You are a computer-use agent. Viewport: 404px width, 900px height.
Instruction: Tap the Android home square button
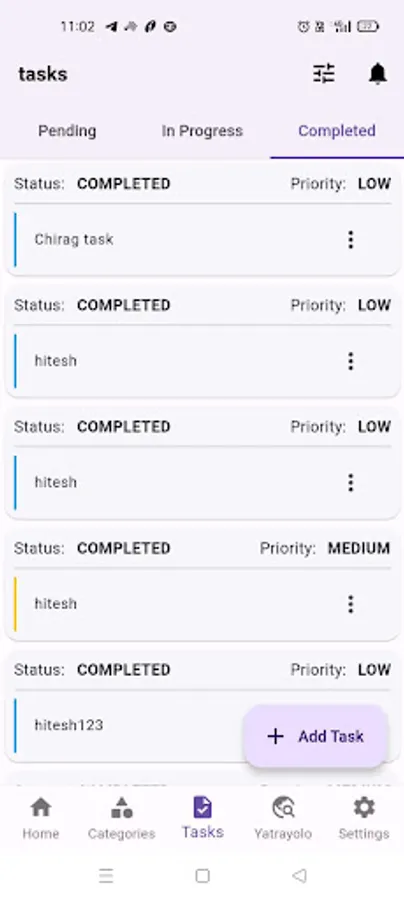(202, 875)
